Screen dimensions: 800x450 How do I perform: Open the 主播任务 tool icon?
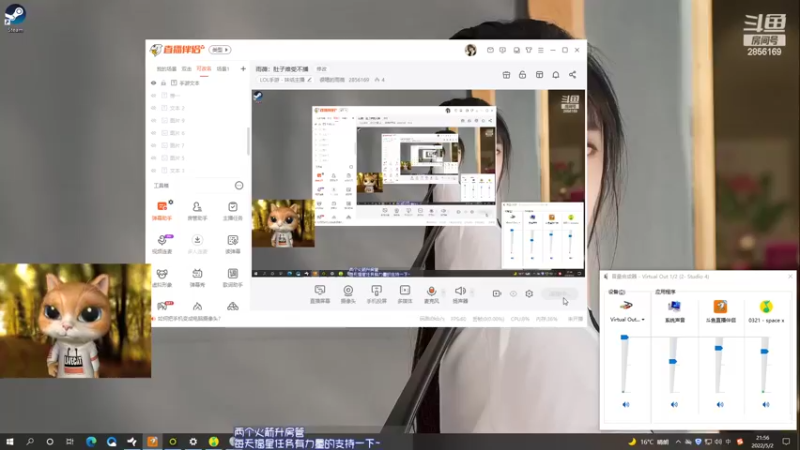pyautogui.click(x=233, y=211)
